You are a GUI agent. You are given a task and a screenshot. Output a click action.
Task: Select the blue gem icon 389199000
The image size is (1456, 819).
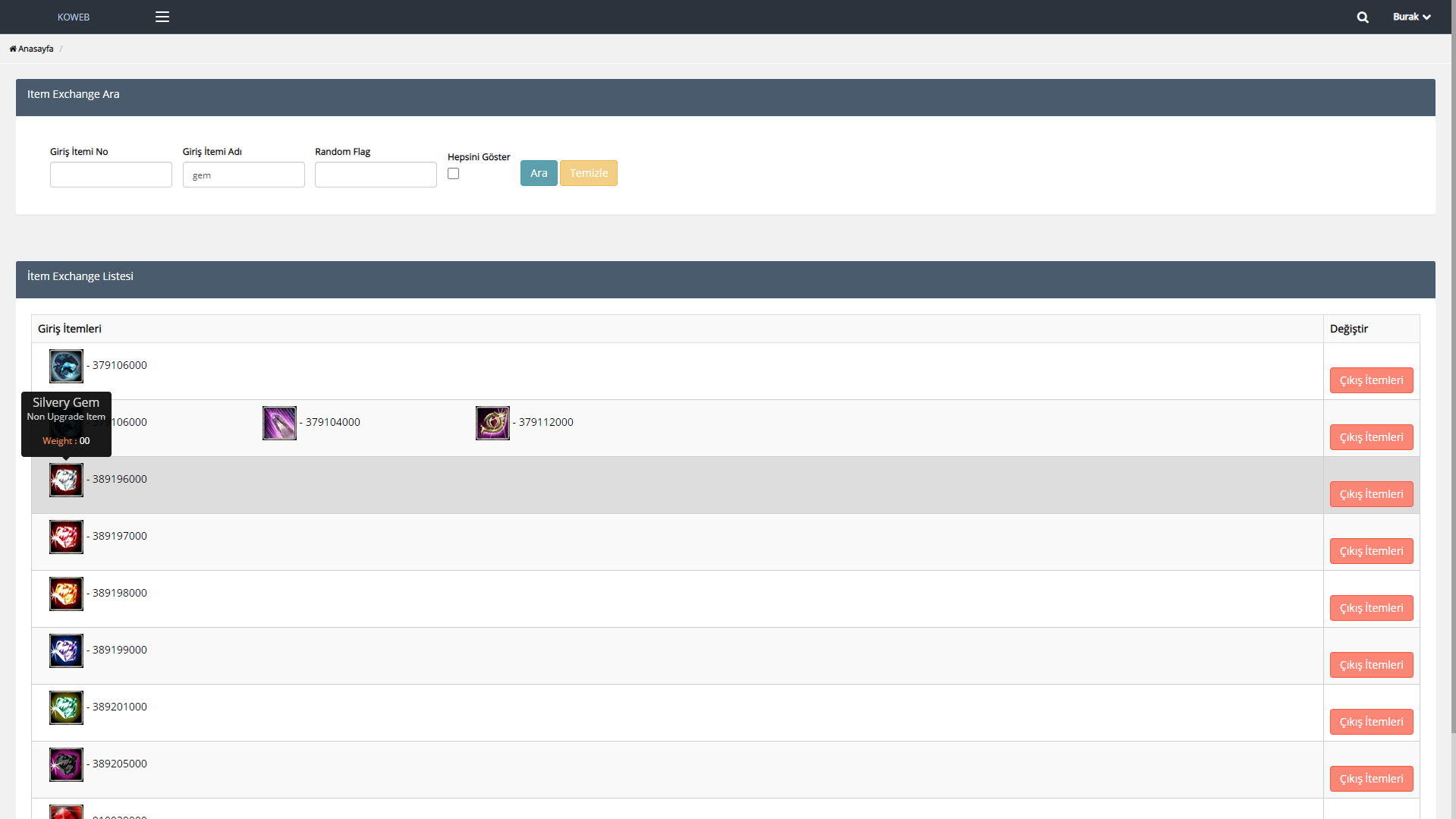point(66,650)
